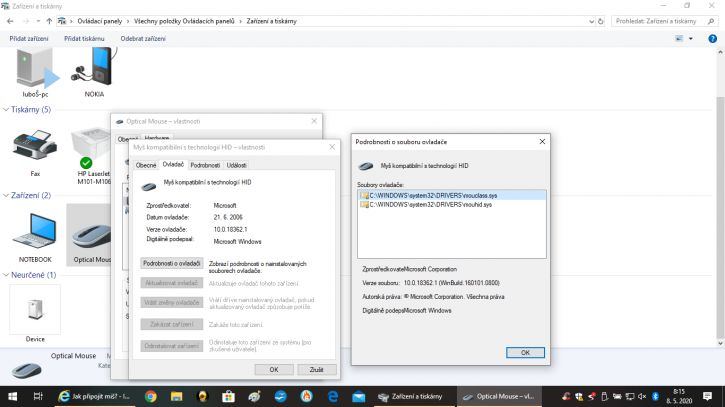The width and height of the screenshot is (725, 407).
Task: Select the mouclass.sys driver file
Action: (452, 196)
